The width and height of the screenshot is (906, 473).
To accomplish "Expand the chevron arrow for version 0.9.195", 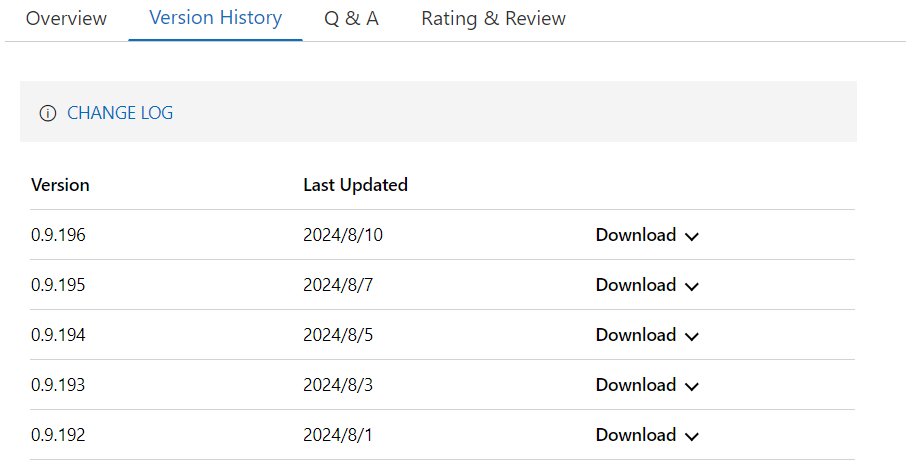I will click(x=691, y=287).
